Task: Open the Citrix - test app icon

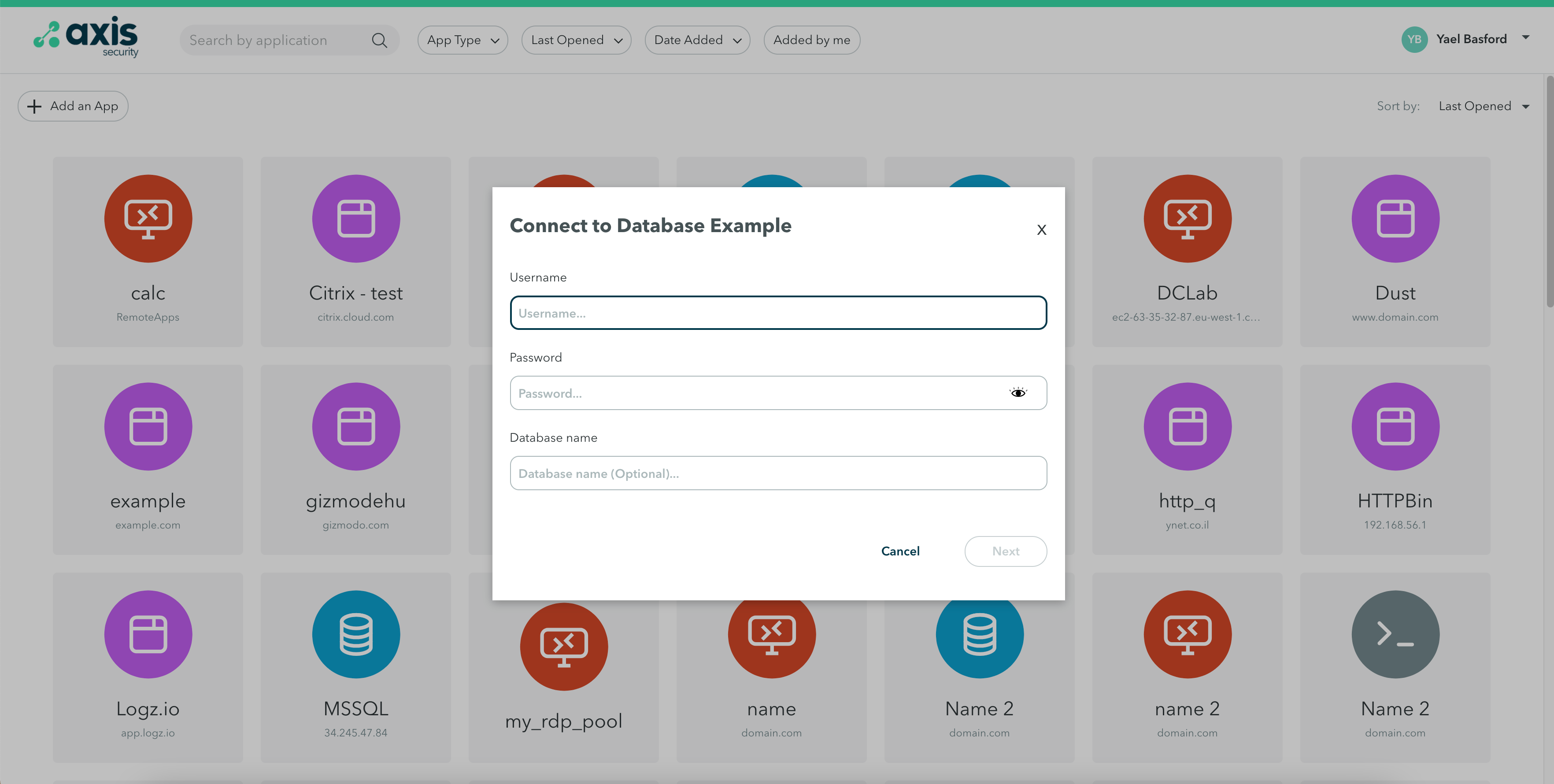Action: tap(355, 218)
